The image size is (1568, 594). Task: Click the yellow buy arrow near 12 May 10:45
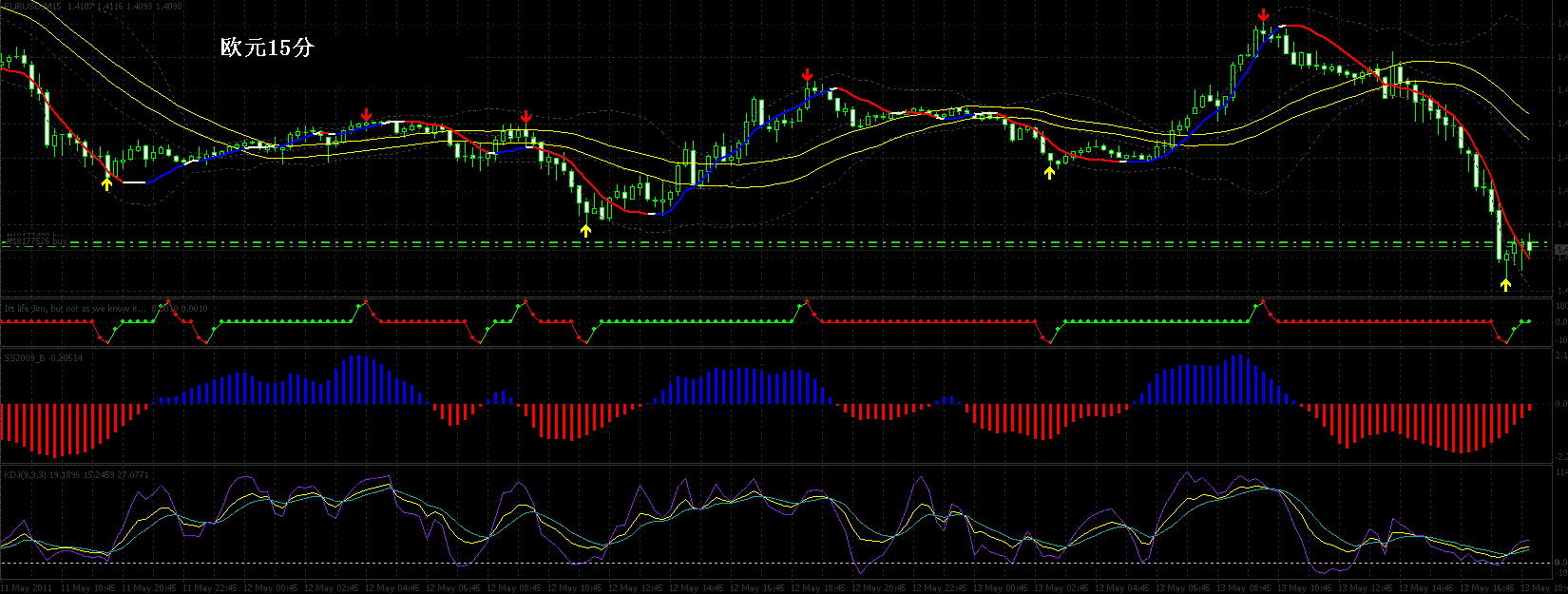pyautogui.click(x=585, y=229)
